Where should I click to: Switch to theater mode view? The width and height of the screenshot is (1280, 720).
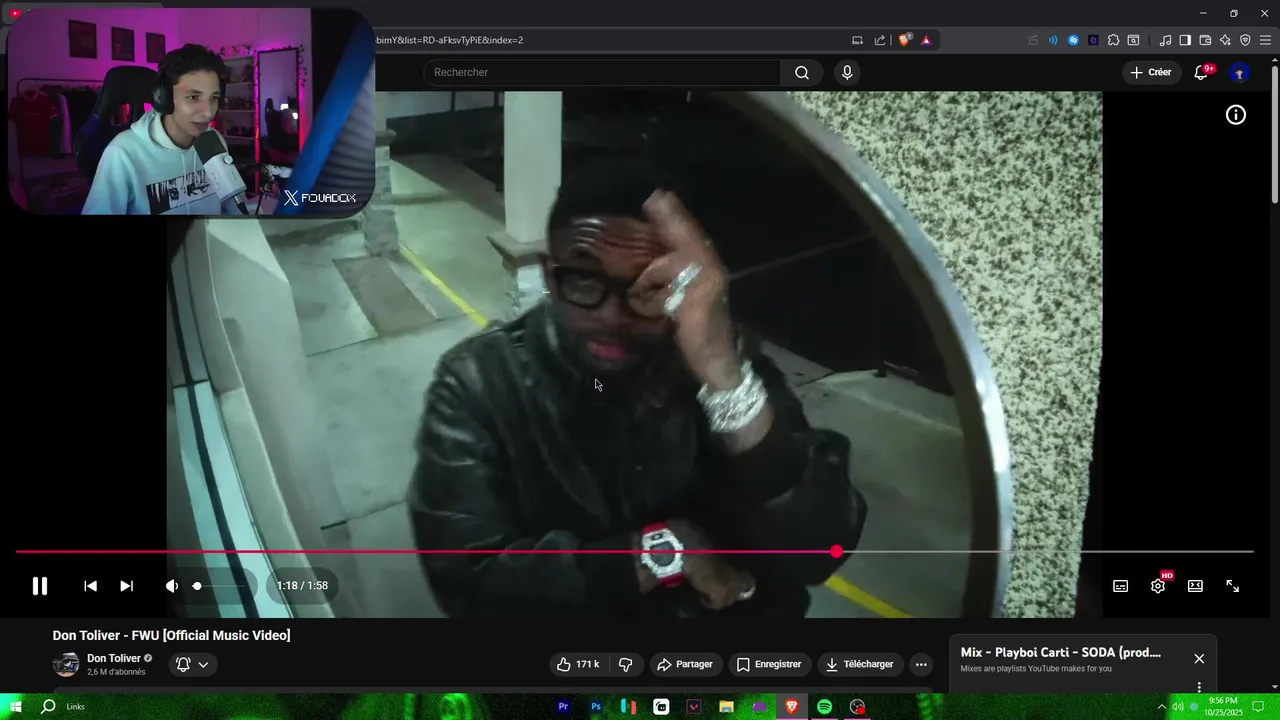1195,586
